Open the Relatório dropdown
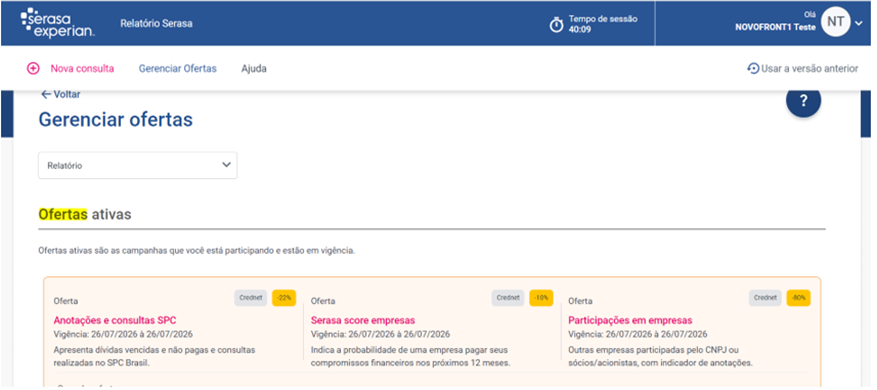The width and height of the screenshot is (877, 390). click(138, 166)
